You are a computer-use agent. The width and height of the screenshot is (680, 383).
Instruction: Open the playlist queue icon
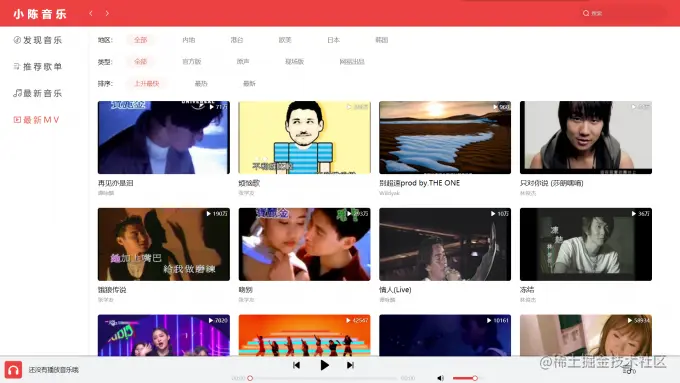coord(629,370)
